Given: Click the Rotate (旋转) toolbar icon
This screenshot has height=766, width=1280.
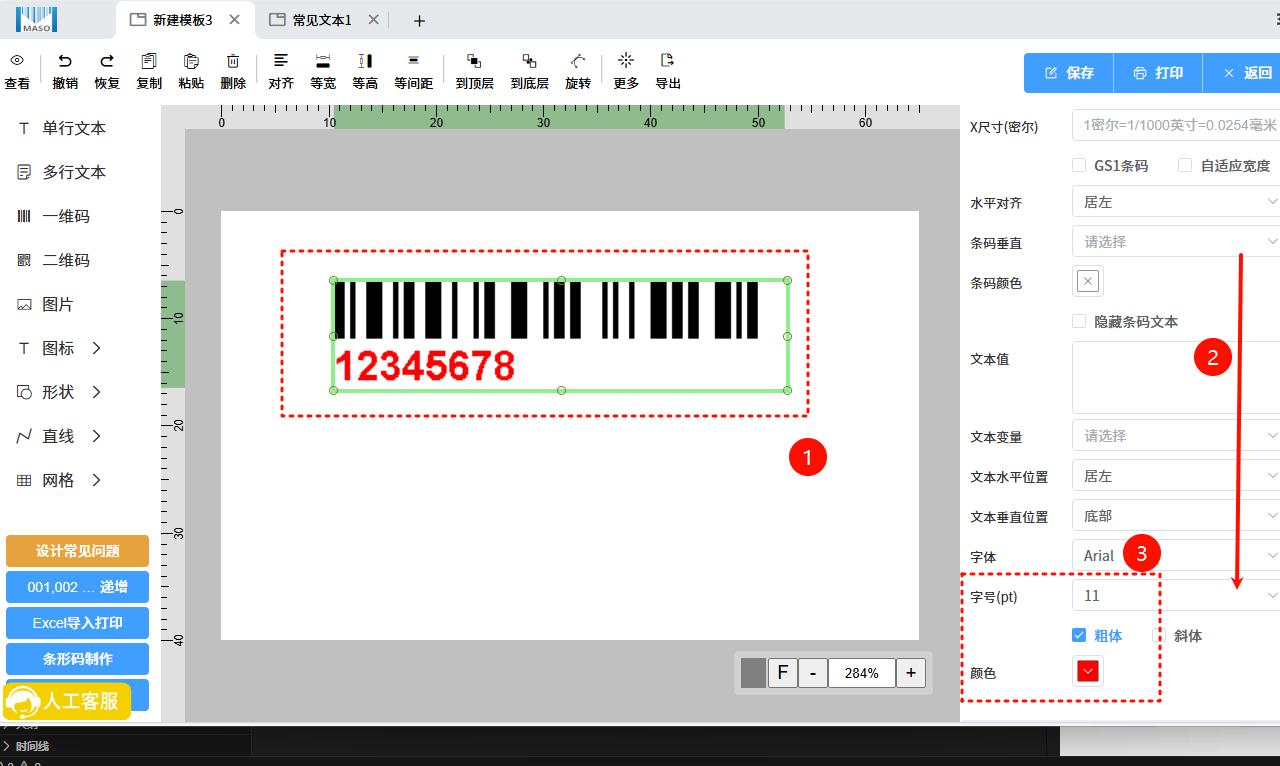Looking at the screenshot, I should pos(578,62).
